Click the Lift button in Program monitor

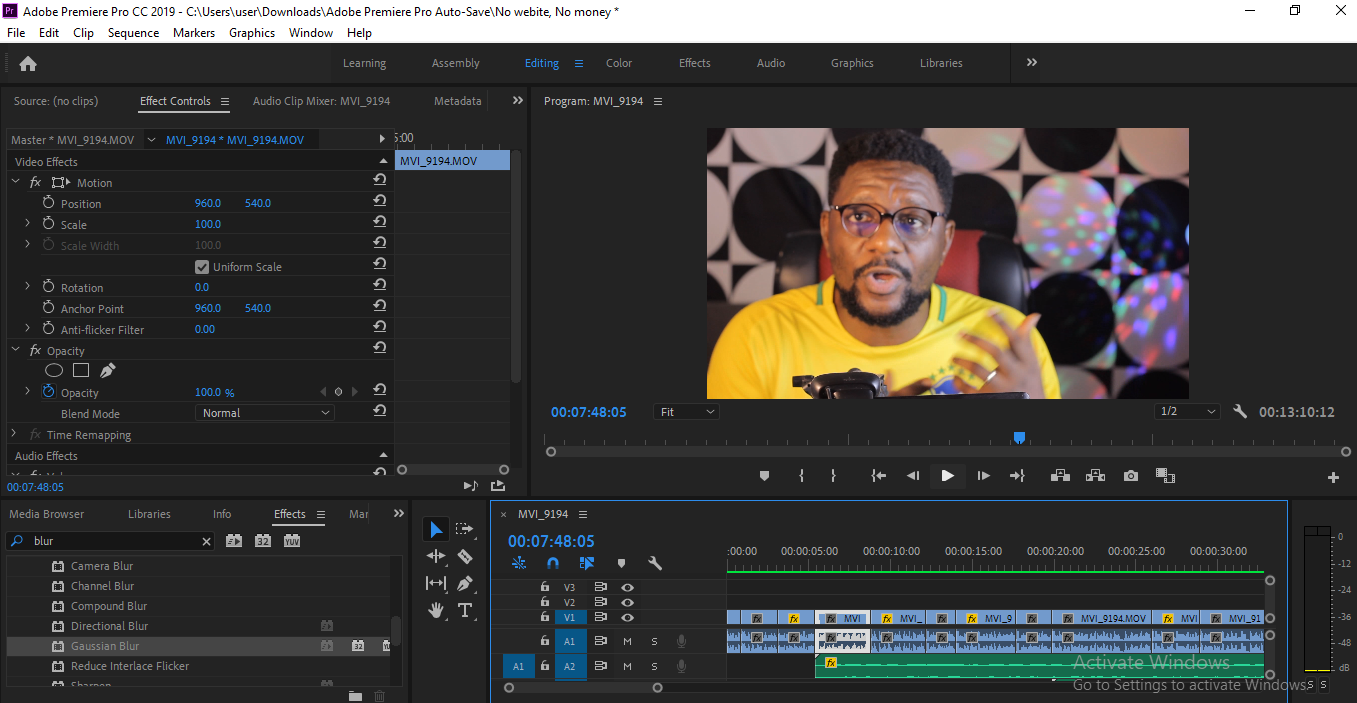click(x=1060, y=476)
